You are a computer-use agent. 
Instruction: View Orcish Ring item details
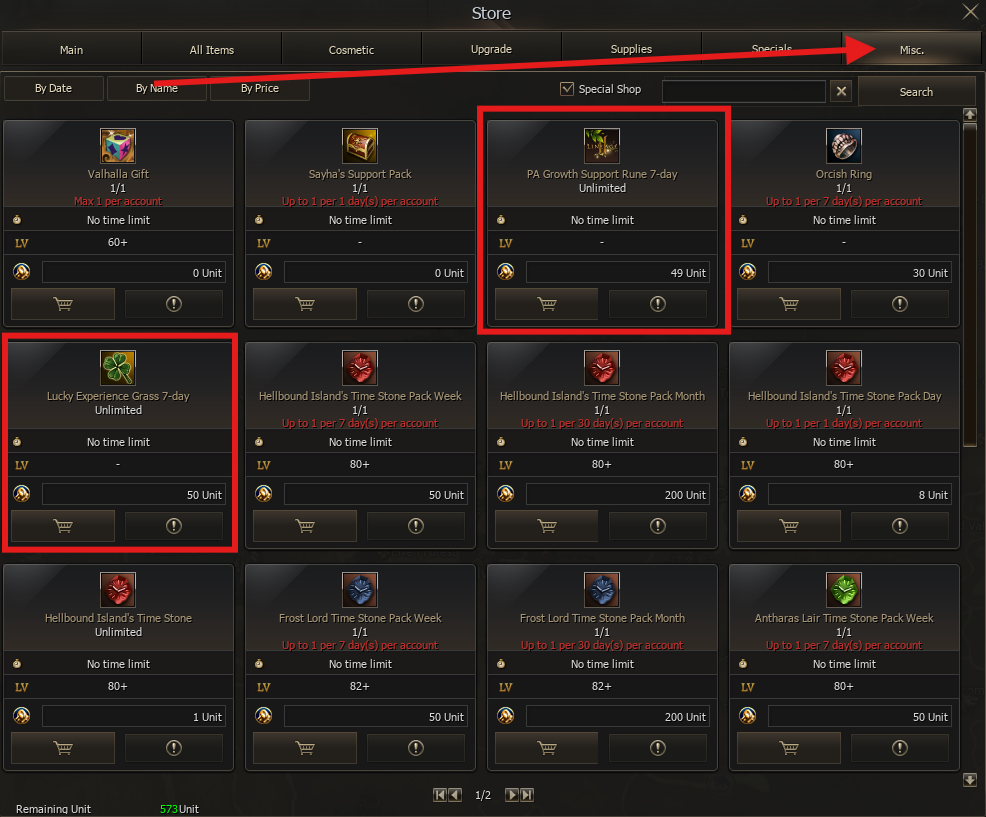point(900,304)
